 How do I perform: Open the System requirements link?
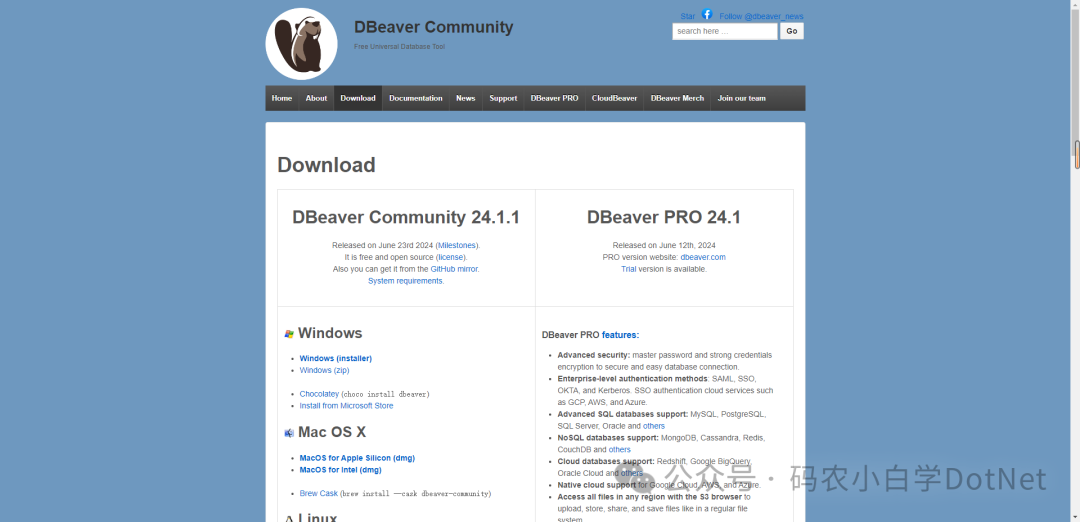pyautogui.click(x=406, y=281)
